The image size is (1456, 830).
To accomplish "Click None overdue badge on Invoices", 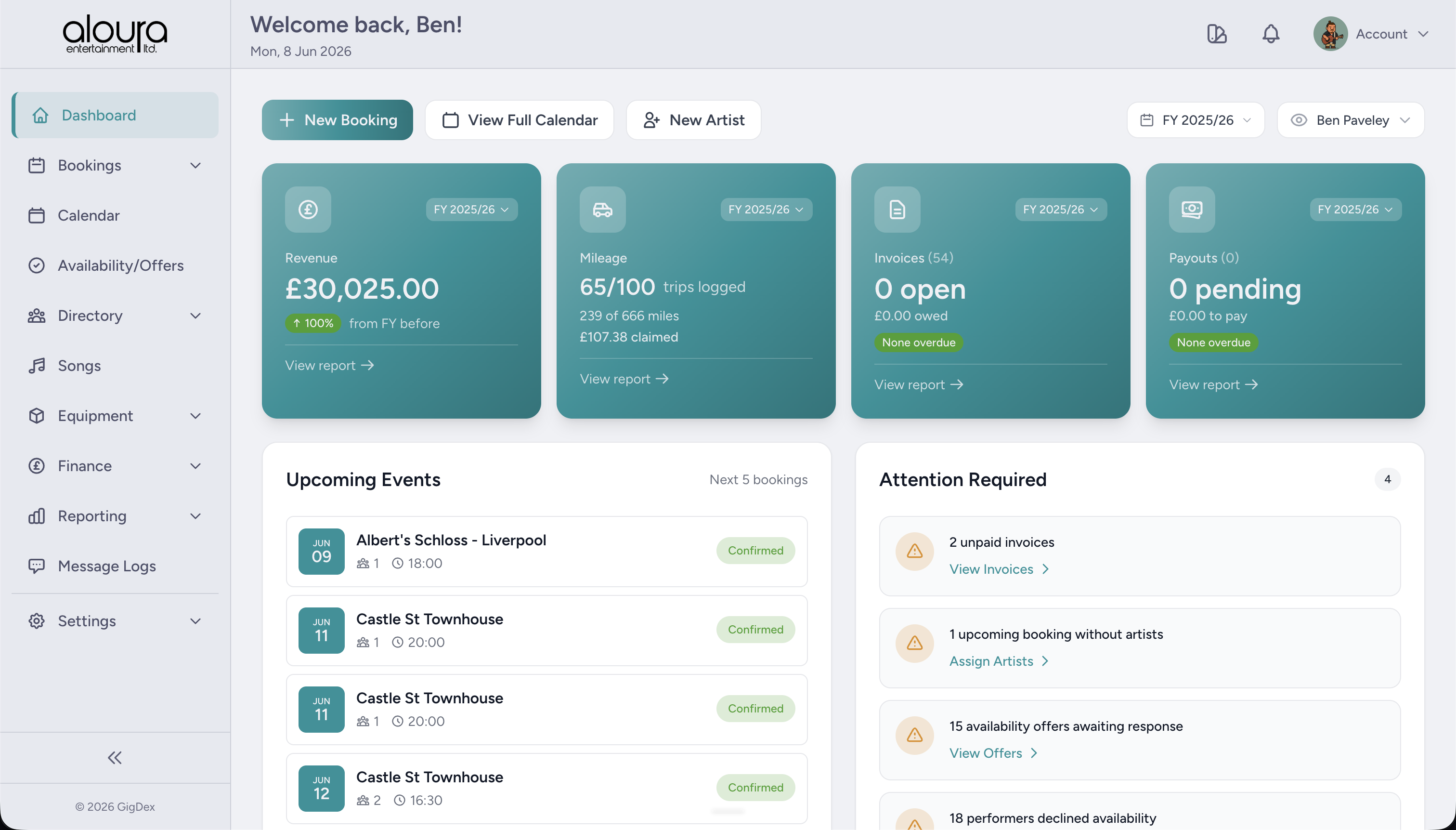I will 919,343.
